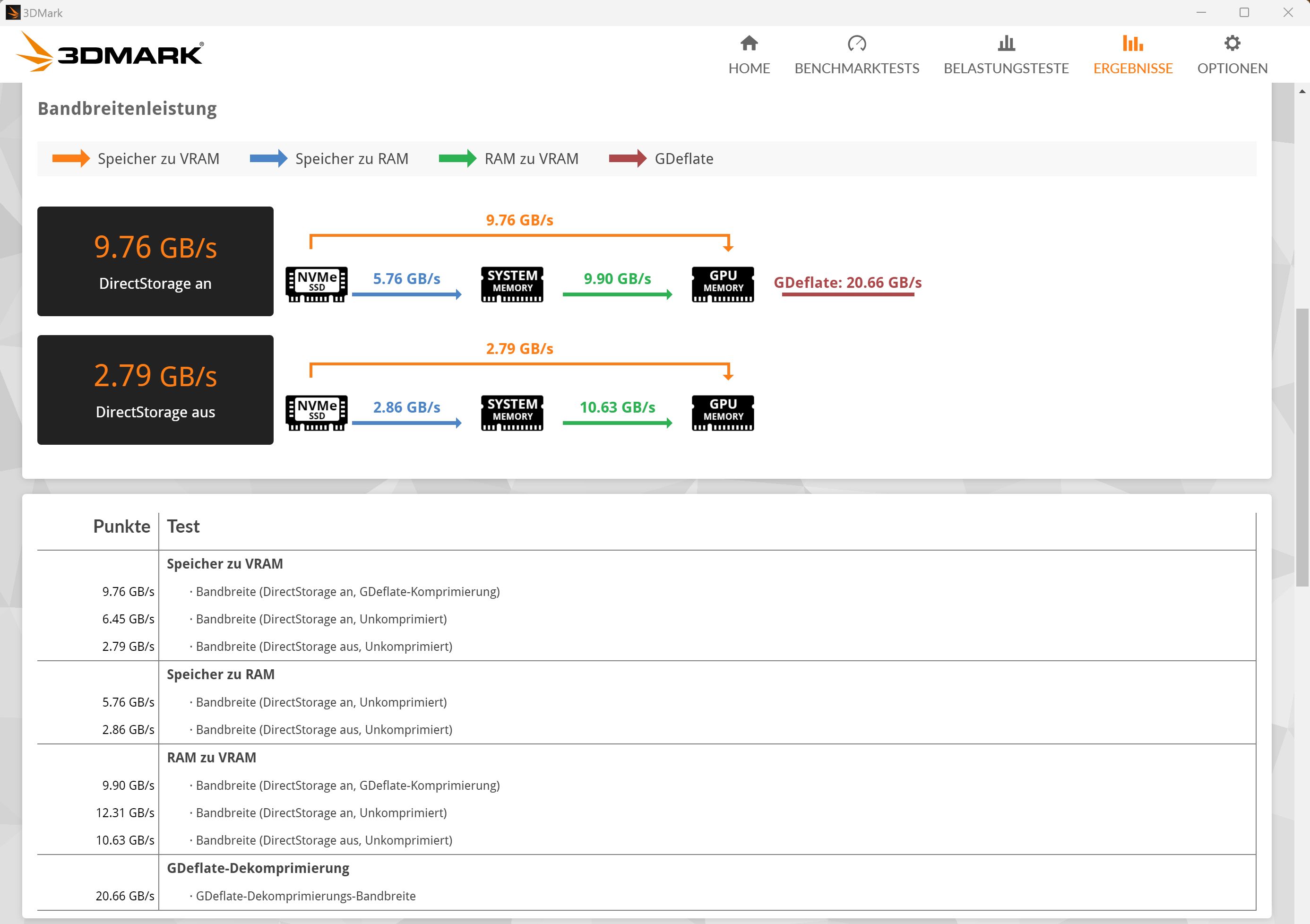
Task: Click NVMe SSD icon in DirectStorage an row
Action: click(316, 284)
